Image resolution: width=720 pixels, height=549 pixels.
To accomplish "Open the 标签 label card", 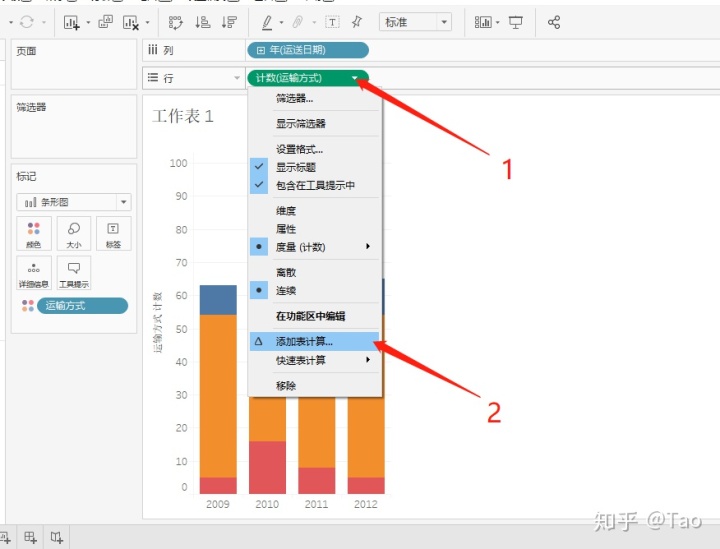I will click(113, 233).
